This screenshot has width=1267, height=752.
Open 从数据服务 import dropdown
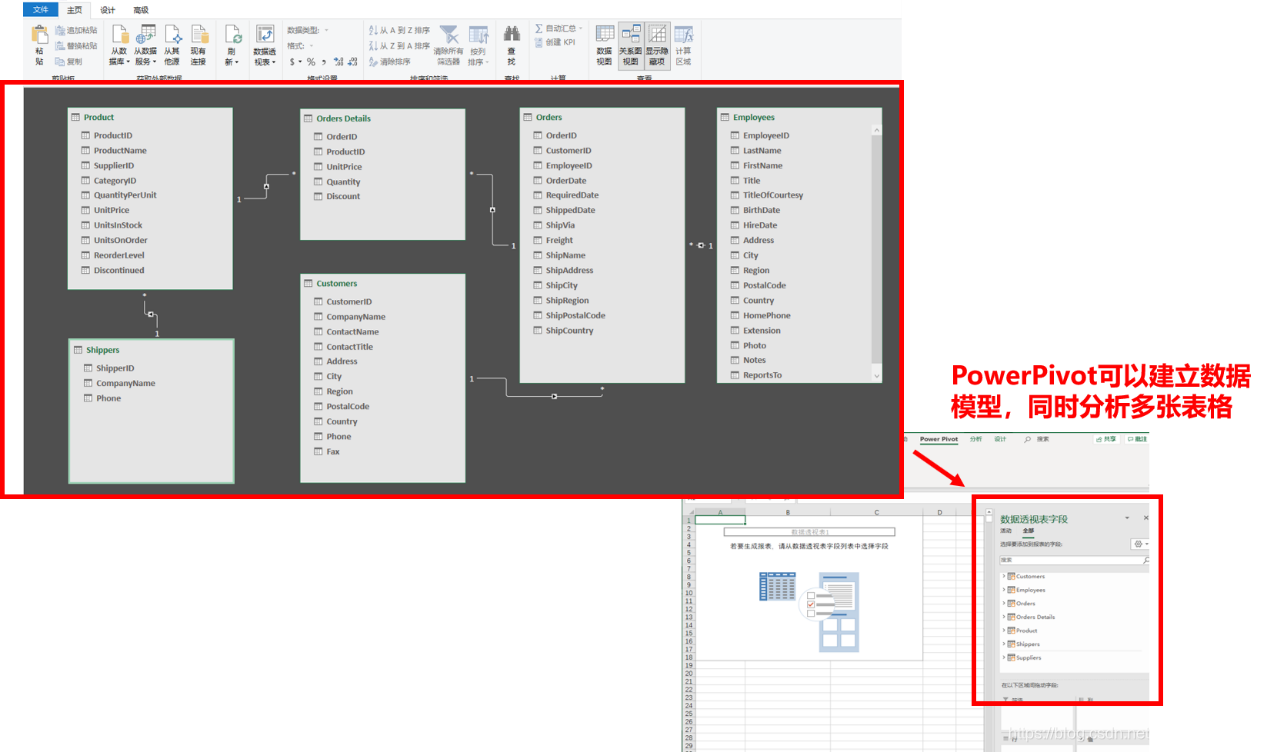click(x=146, y=45)
